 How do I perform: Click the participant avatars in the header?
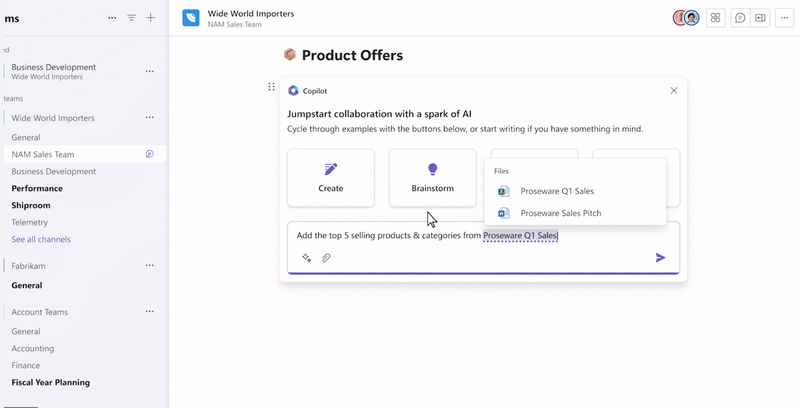685,18
